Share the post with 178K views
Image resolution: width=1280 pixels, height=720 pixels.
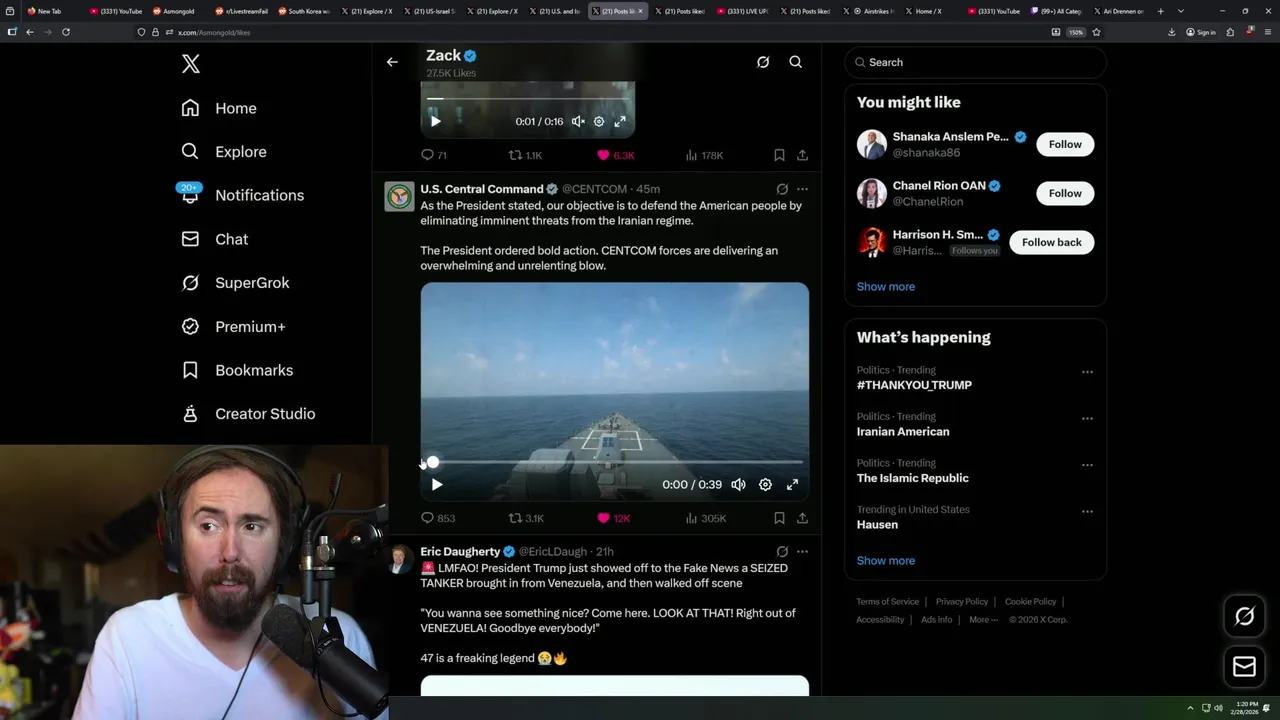click(802, 155)
